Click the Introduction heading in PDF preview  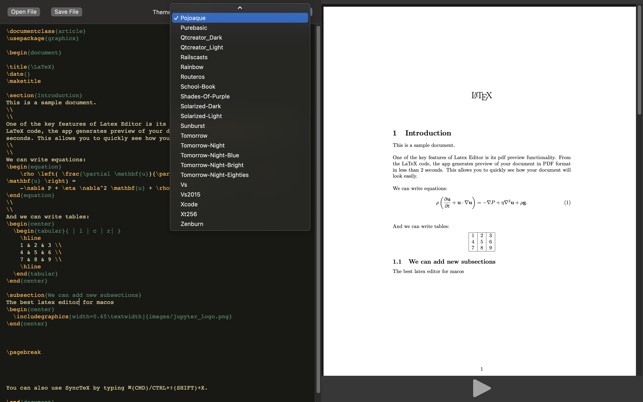click(x=428, y=133)
